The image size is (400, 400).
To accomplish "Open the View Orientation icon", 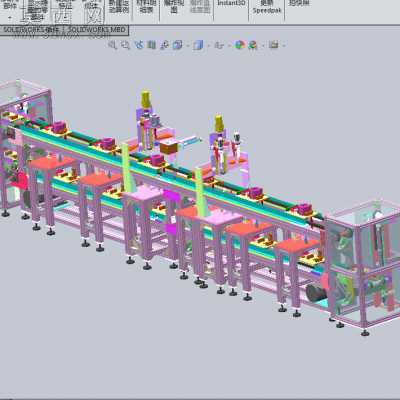I will click(x=177, y=45).
